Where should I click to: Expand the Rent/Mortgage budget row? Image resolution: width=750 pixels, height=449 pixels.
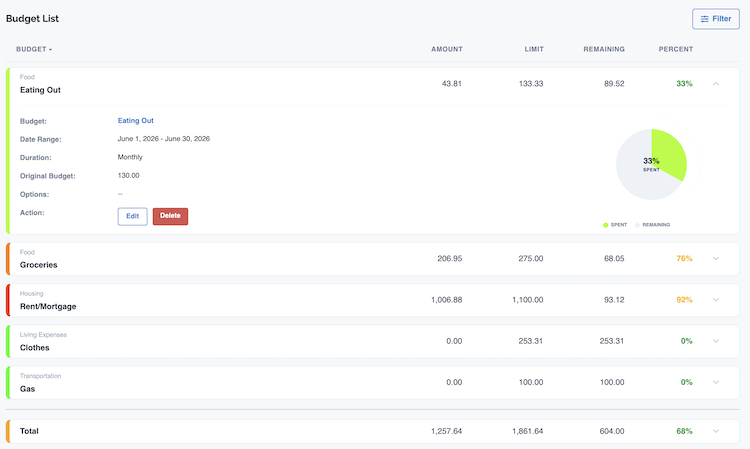pos(716,300)
